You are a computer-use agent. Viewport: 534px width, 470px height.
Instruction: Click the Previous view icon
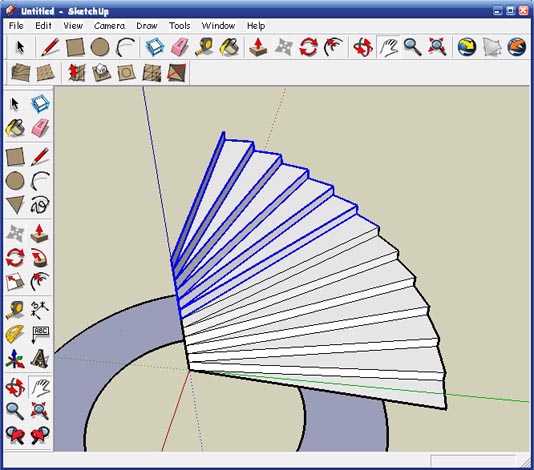pyautogui.click(x=15, y=435)
